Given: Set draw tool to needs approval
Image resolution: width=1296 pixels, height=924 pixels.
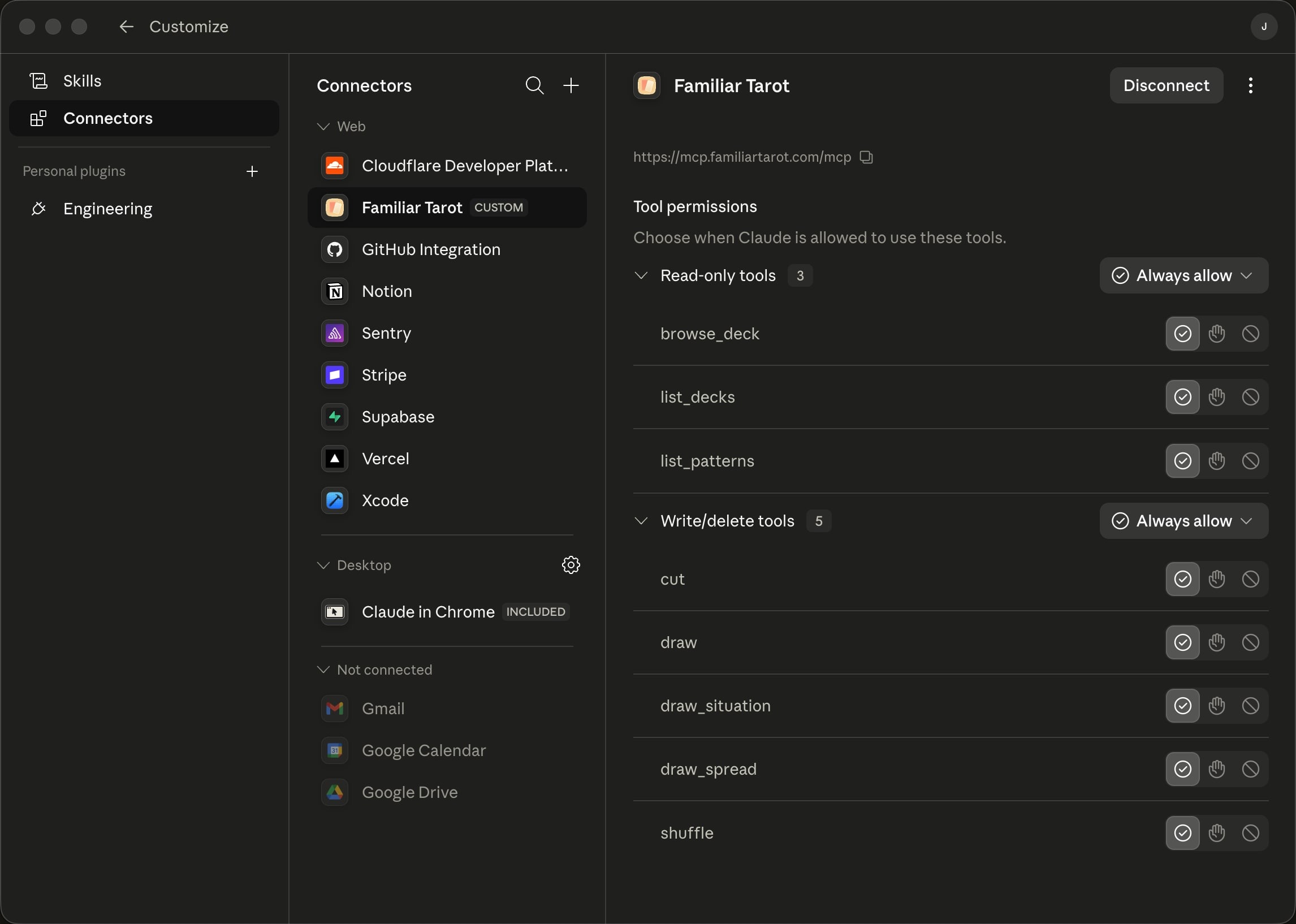Looking at the screenshot, I should [x=1216, y=642].
